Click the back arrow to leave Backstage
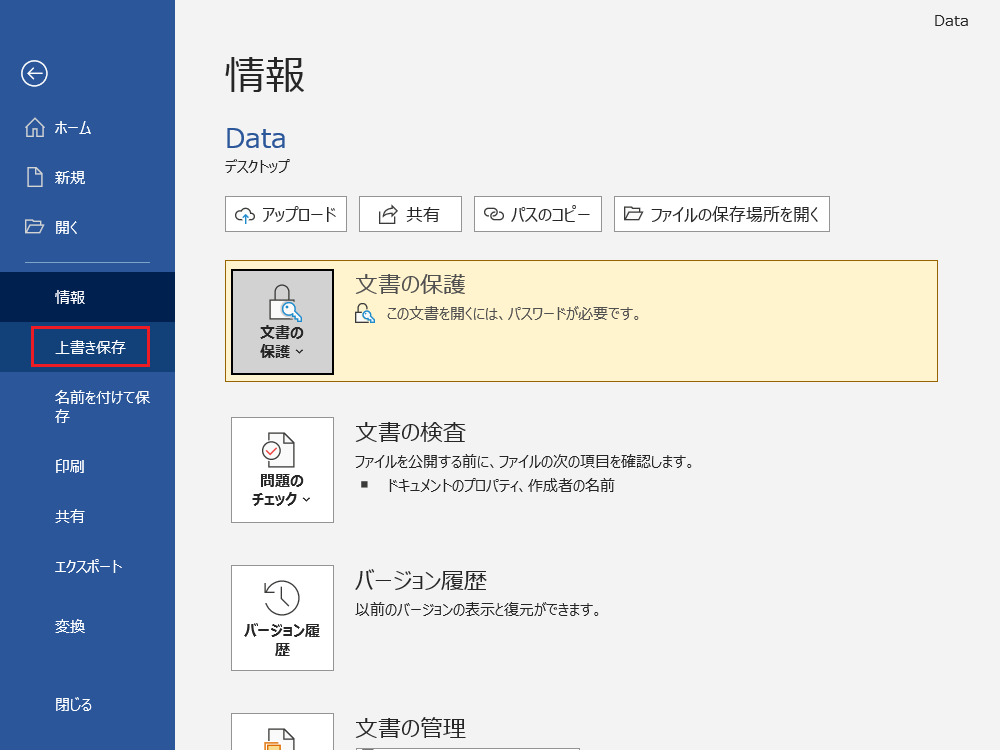Viewport: 1000px width, 750px height. [x=34, y=73]
